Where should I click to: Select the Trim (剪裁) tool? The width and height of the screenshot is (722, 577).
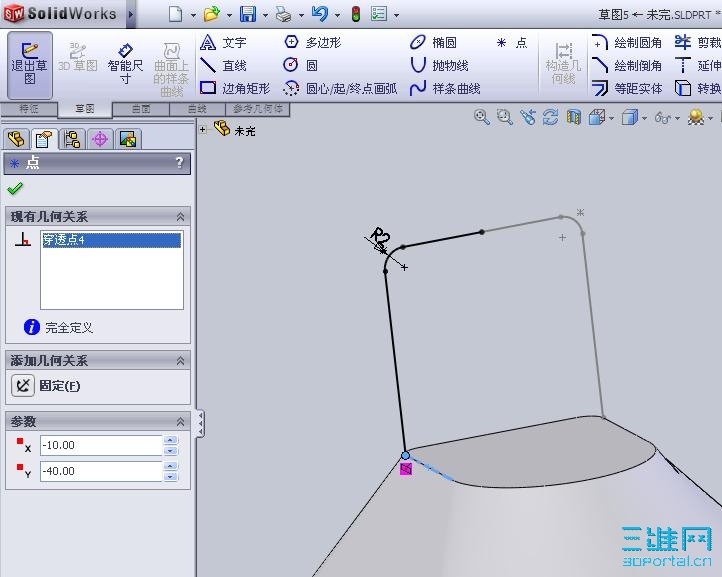click(x=698, y=42)
